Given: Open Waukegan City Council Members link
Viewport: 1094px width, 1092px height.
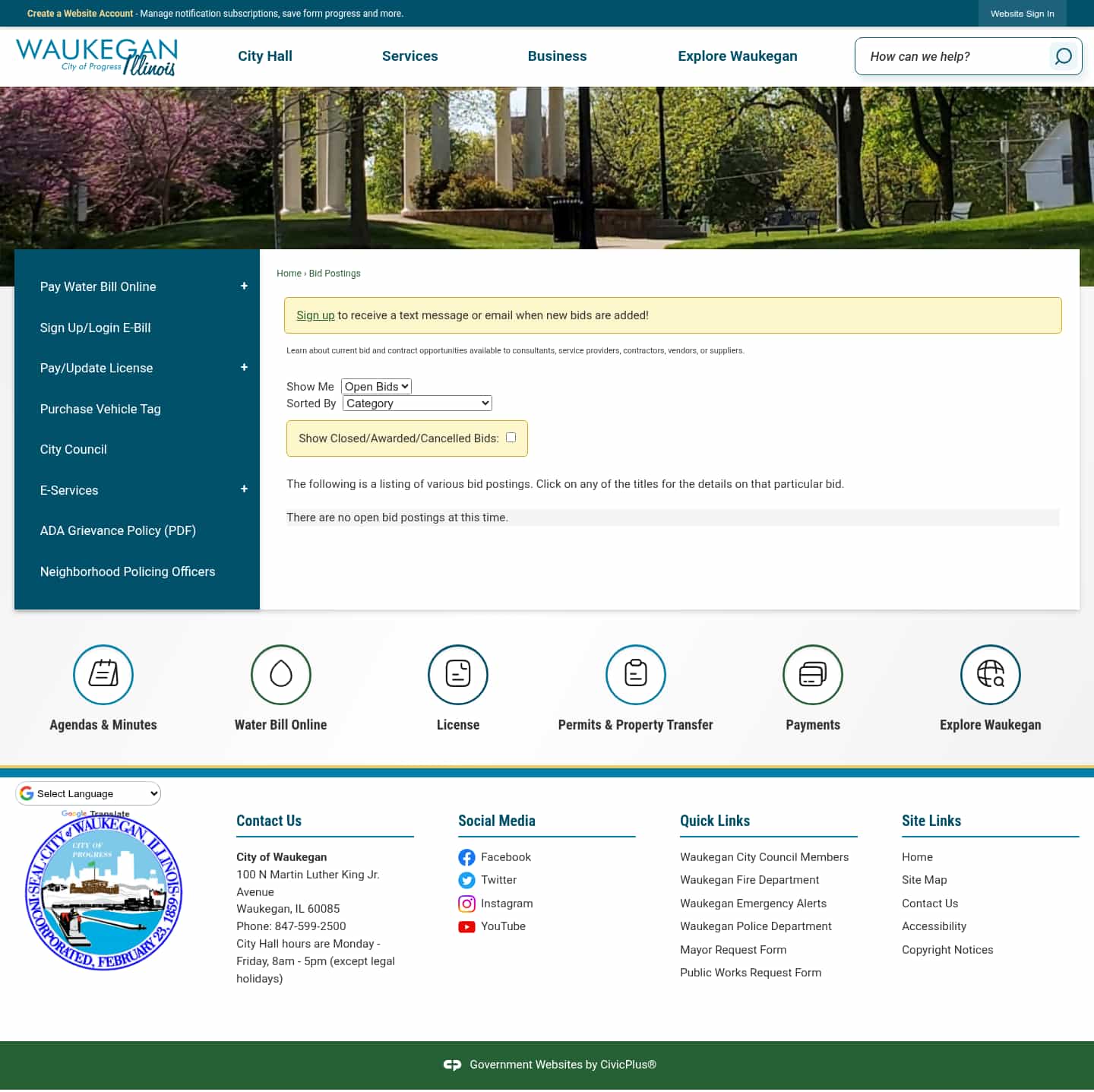Looking at the screenshot, I should 764,857.
